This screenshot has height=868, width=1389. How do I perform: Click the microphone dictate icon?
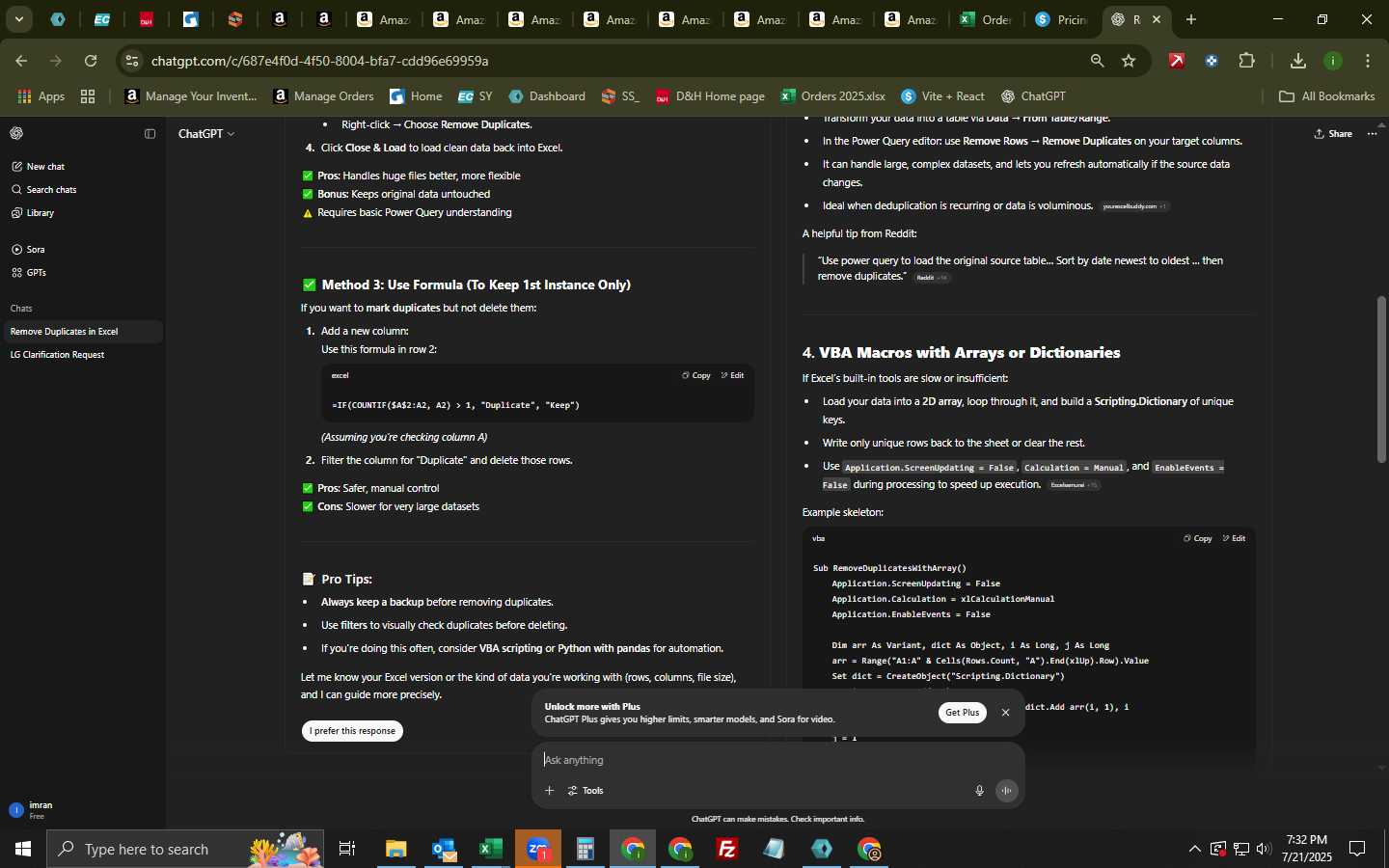[979, 791]
